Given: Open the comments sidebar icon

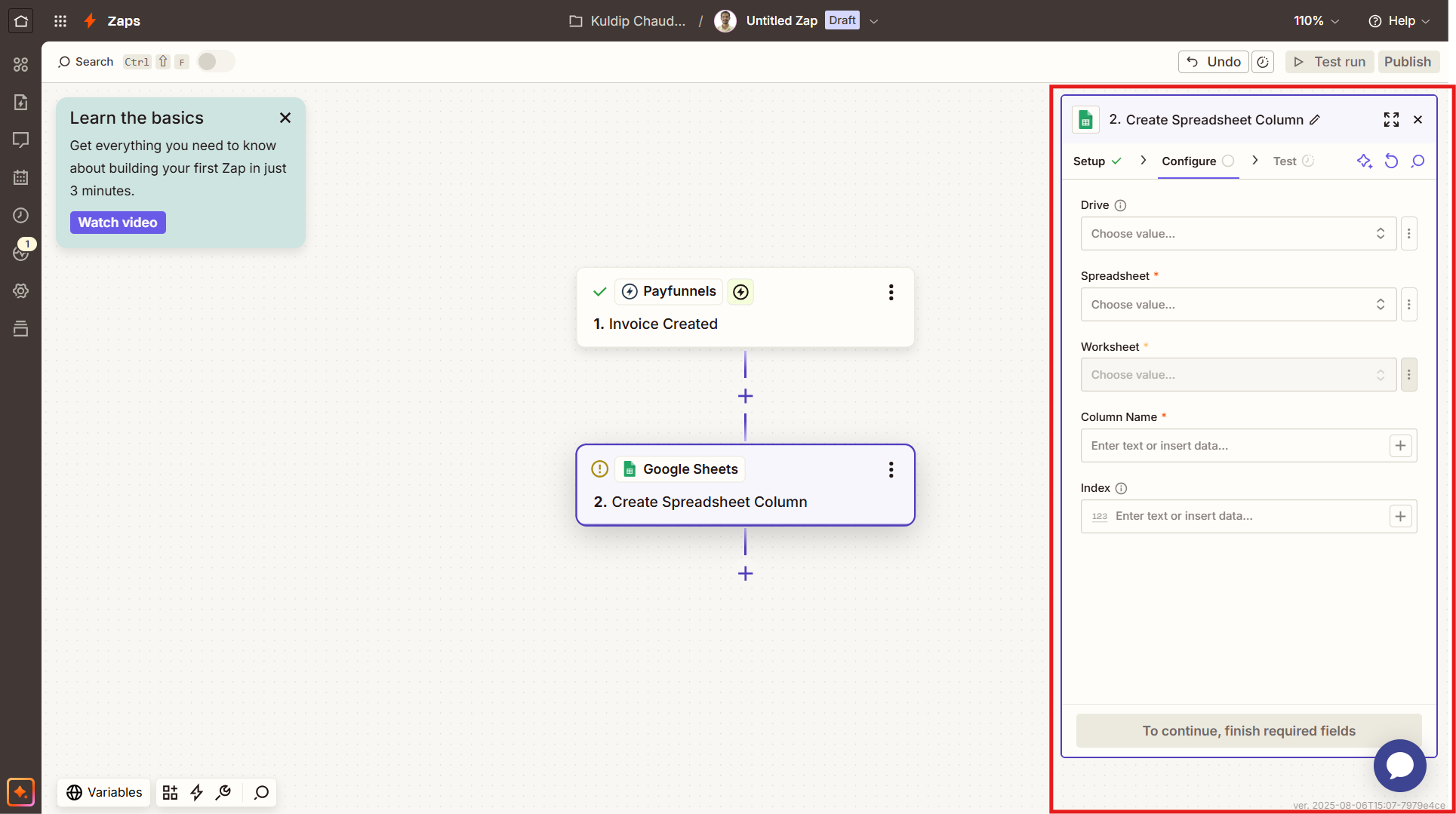Looking at the screenshot, I should [21, 140].
